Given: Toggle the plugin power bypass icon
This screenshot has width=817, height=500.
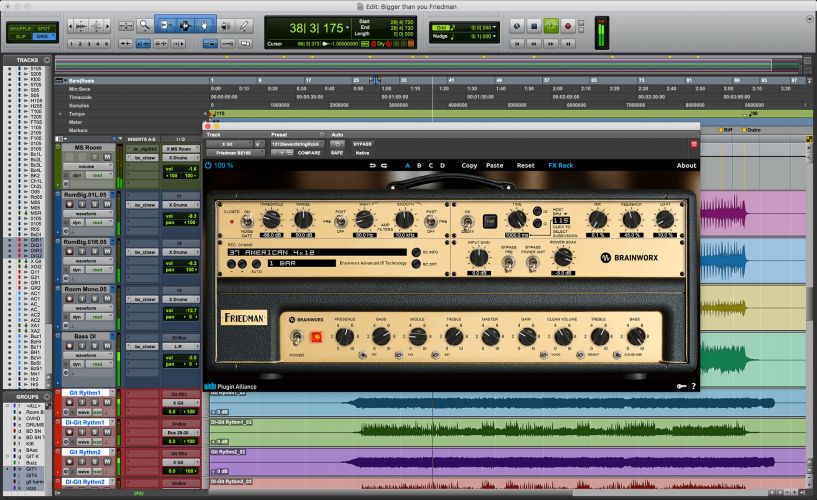Looking at the screenshot, I should pyautogui.click(x=208, y=165).
